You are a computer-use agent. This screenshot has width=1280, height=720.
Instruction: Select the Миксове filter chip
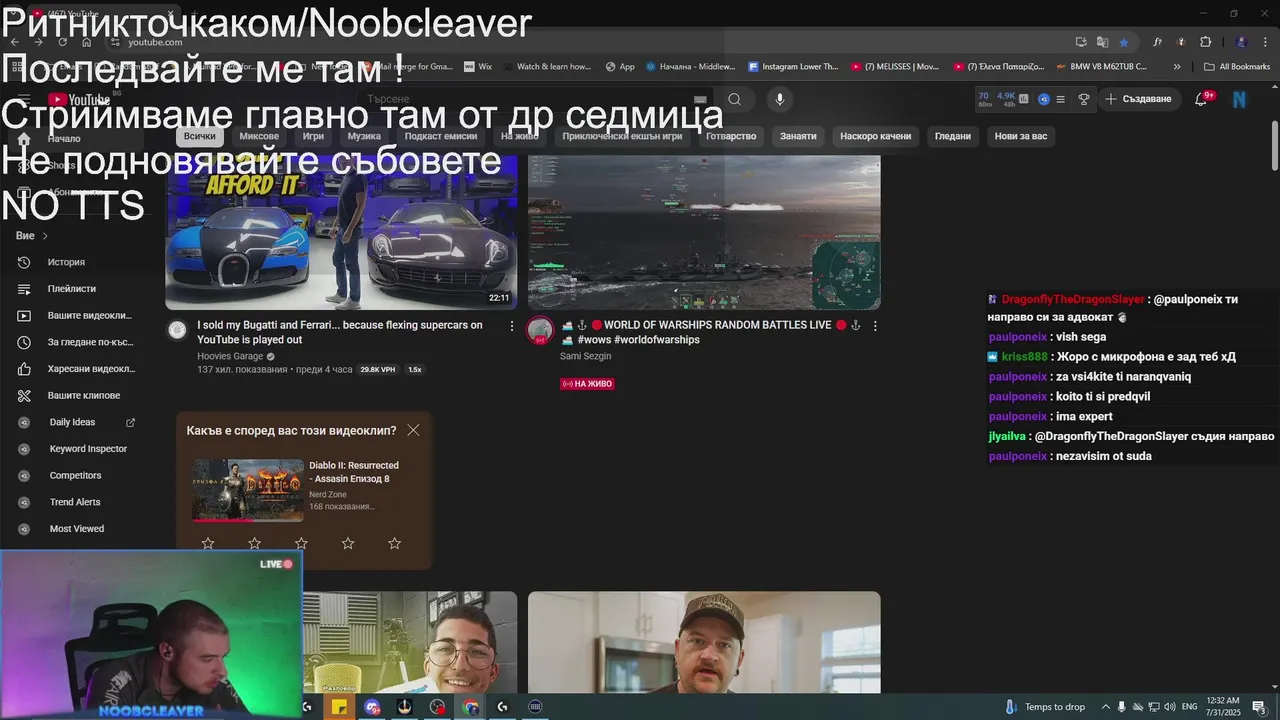coord(259,136)
